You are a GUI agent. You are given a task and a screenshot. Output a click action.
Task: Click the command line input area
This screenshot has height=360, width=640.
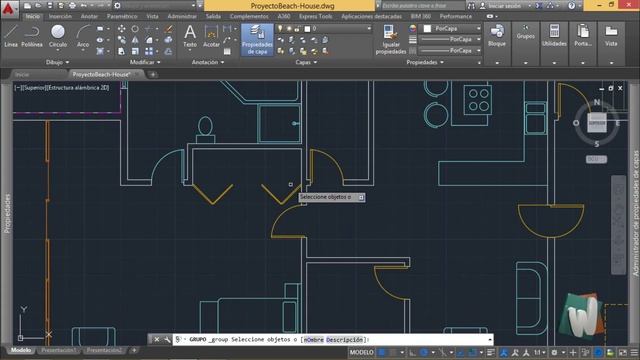333,340
